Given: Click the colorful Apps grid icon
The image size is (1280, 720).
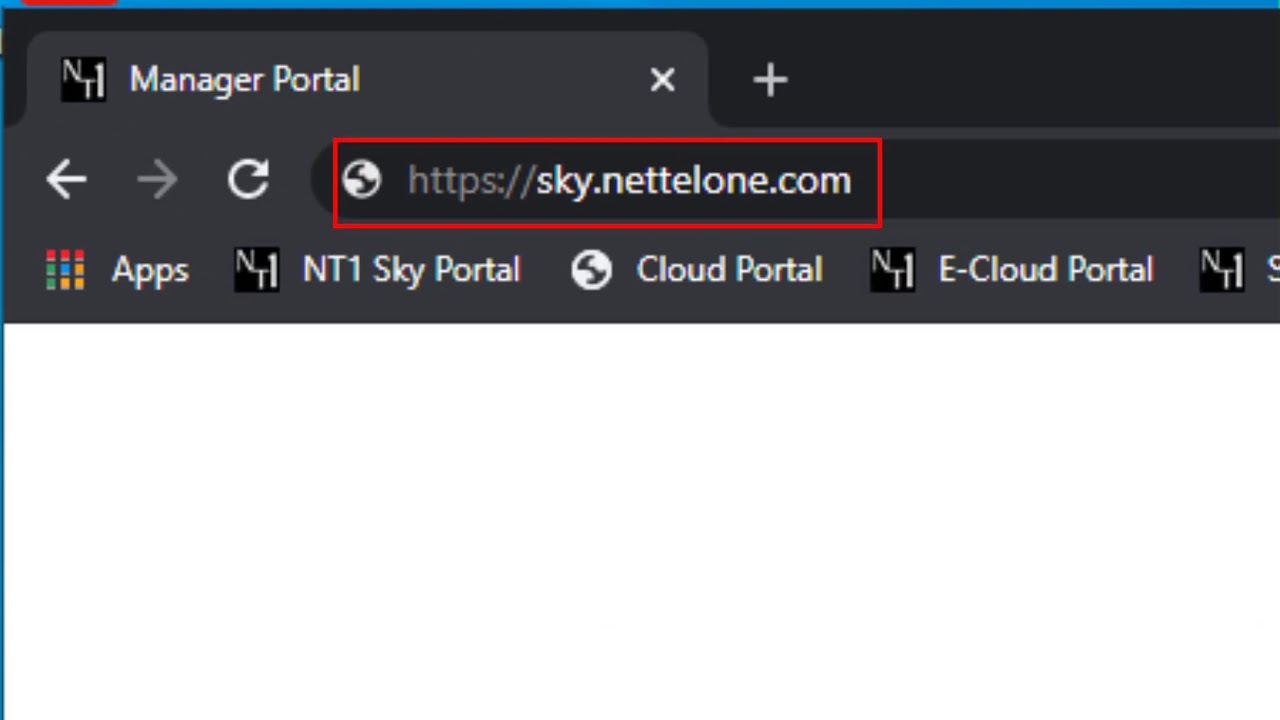Looking at the screenshot, I should (65, 270).
